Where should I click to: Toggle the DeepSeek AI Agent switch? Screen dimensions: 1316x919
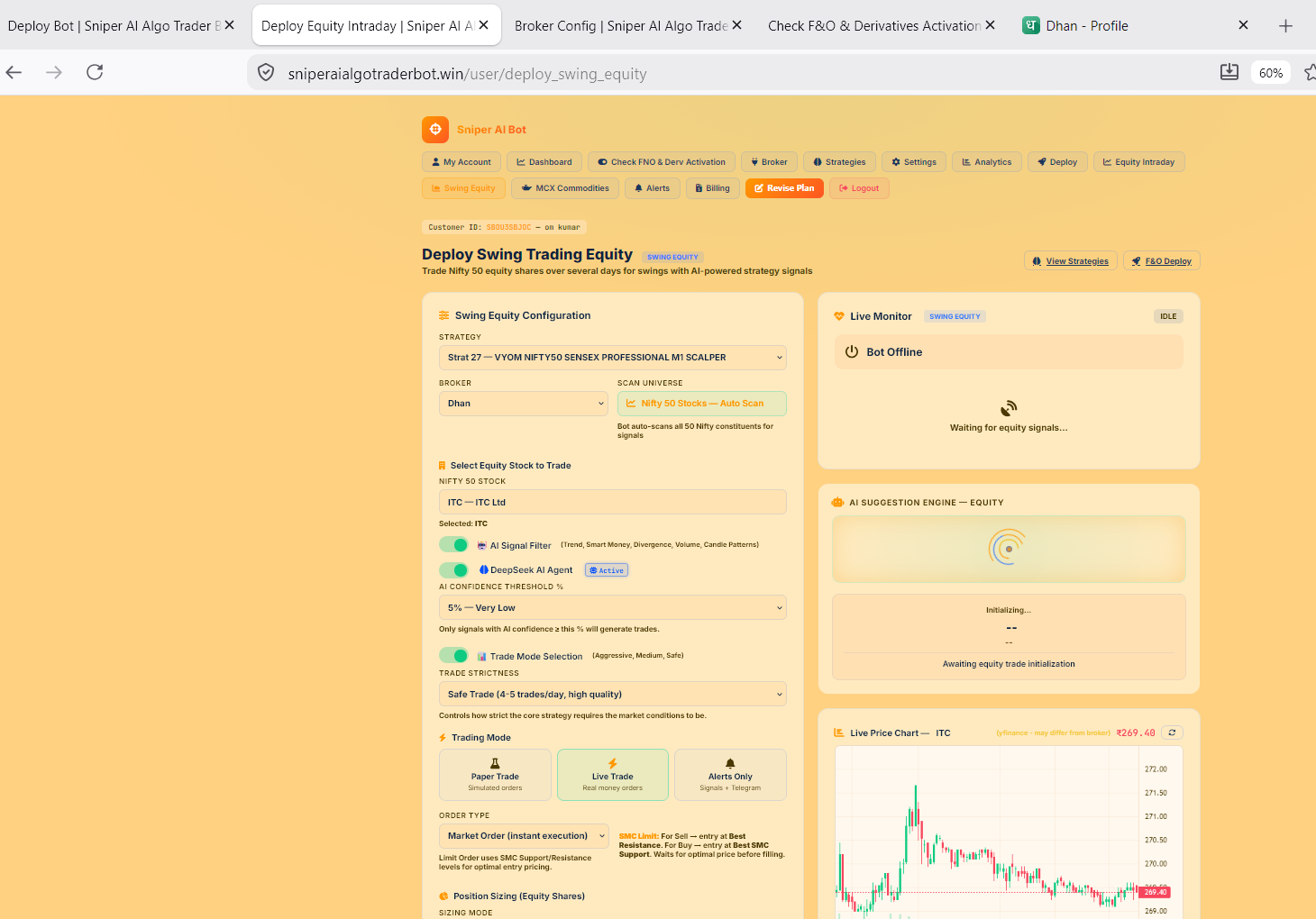[453, 570]
